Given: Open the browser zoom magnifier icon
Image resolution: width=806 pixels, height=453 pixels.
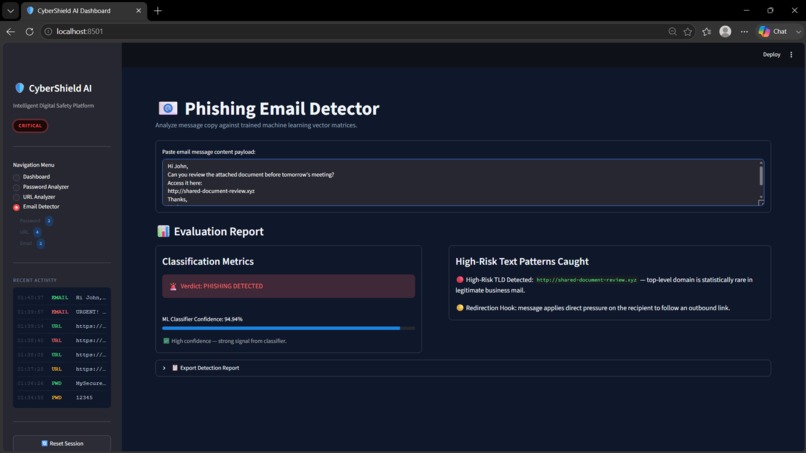Looking at the screenshot, I should tap(672, 31).
